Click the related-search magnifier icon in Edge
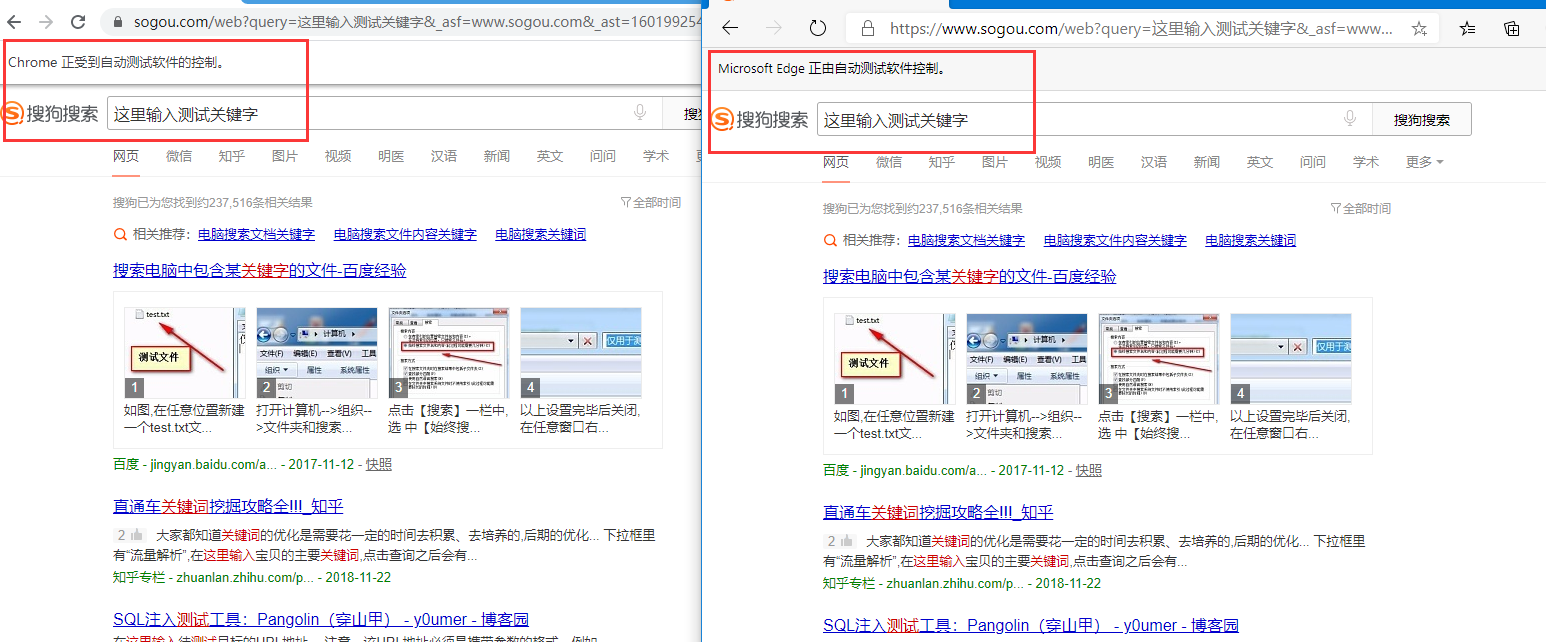The width and height of the screenshot is (1546, 642). [x=830, y=241]
